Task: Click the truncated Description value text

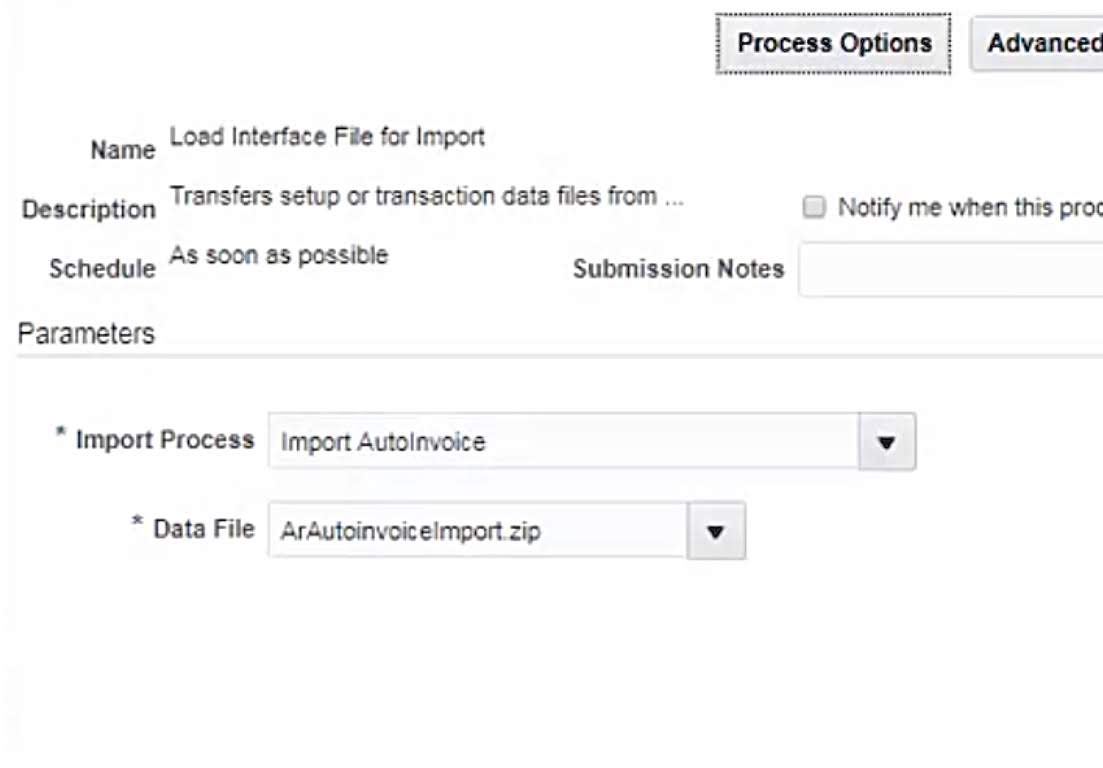Action: (427, 196)
